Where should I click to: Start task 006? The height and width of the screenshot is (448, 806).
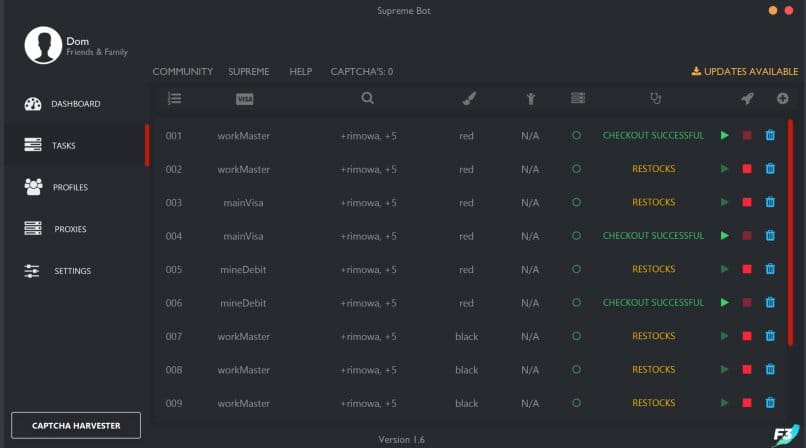coord(725,302)
